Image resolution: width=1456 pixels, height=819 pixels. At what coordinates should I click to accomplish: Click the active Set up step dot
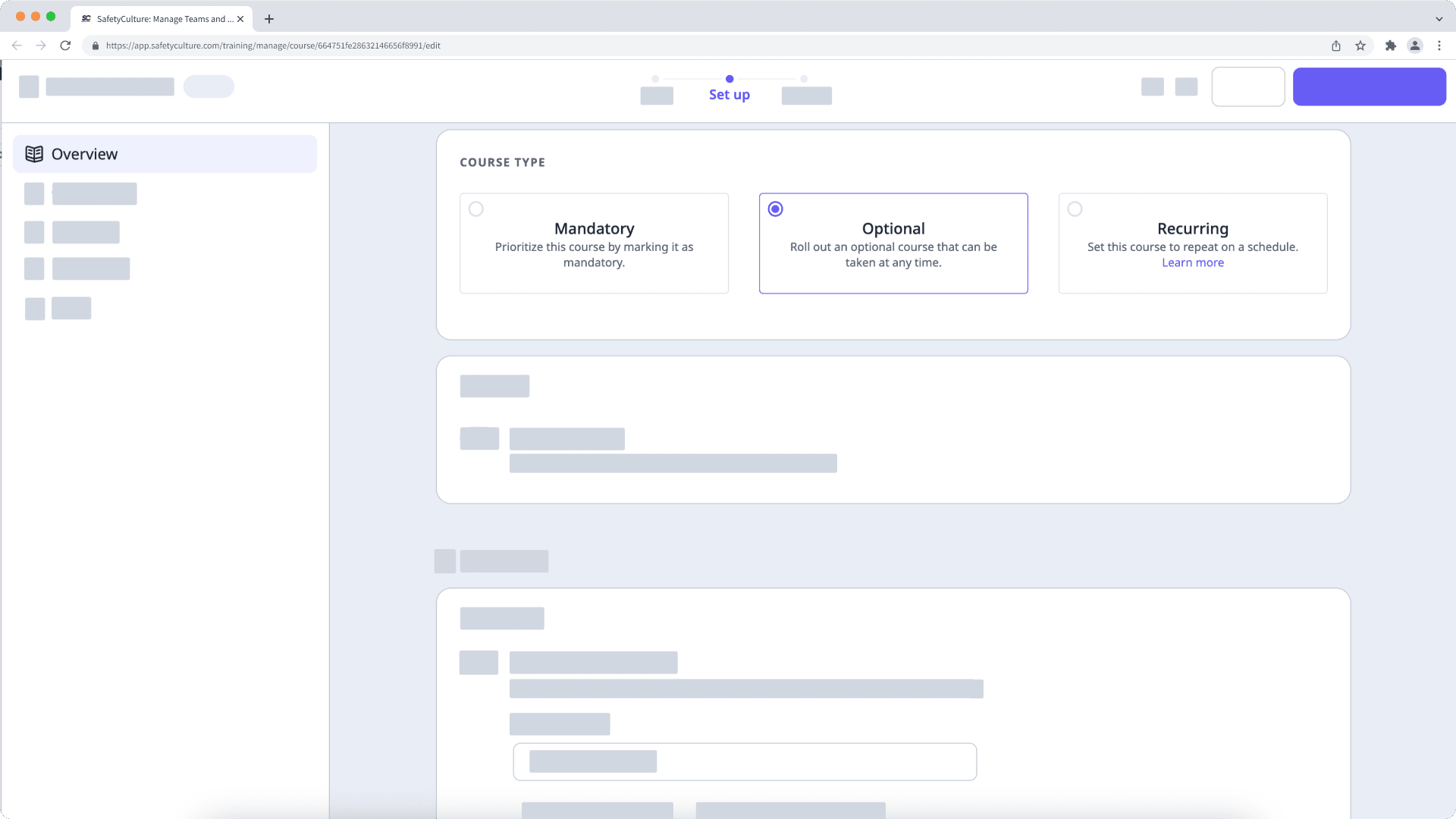tap(730, 78)
